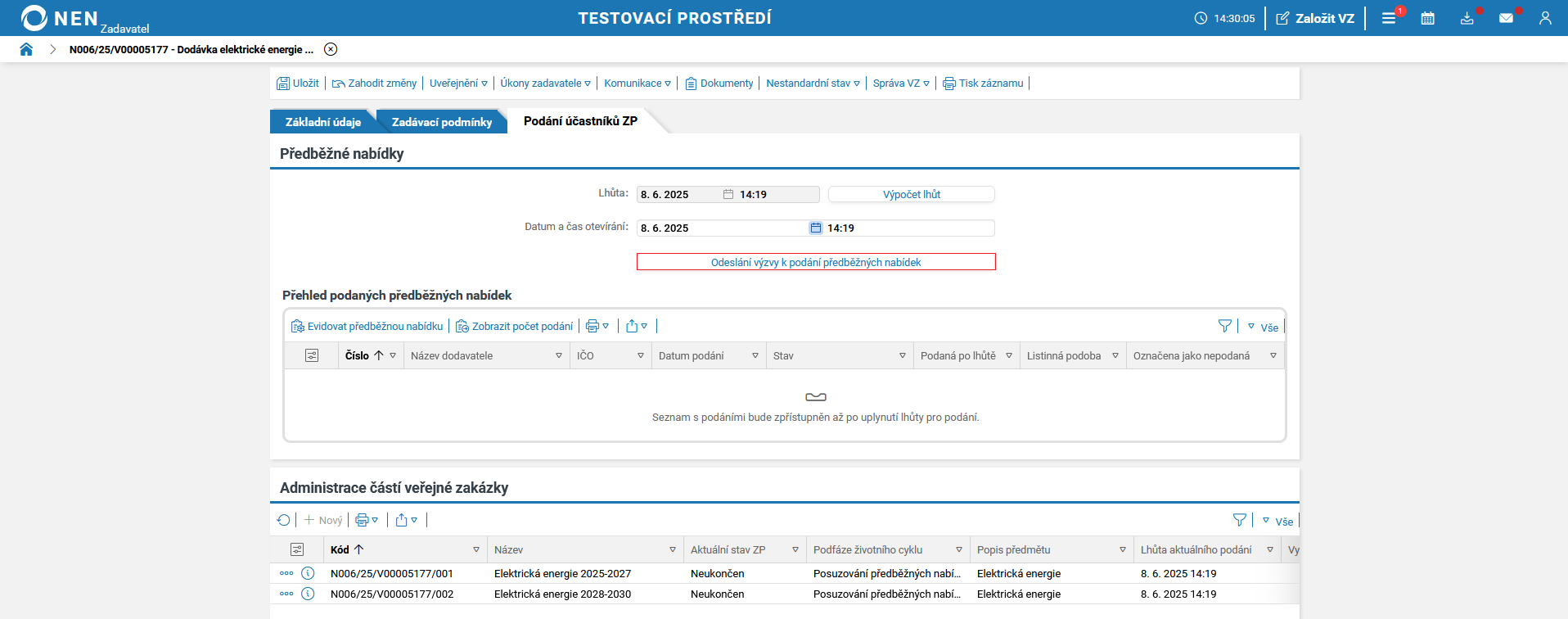Click Odeslání výzvy k podání předběžných nabídek
Screen dimensions: 1568x619
coord(815,262)
